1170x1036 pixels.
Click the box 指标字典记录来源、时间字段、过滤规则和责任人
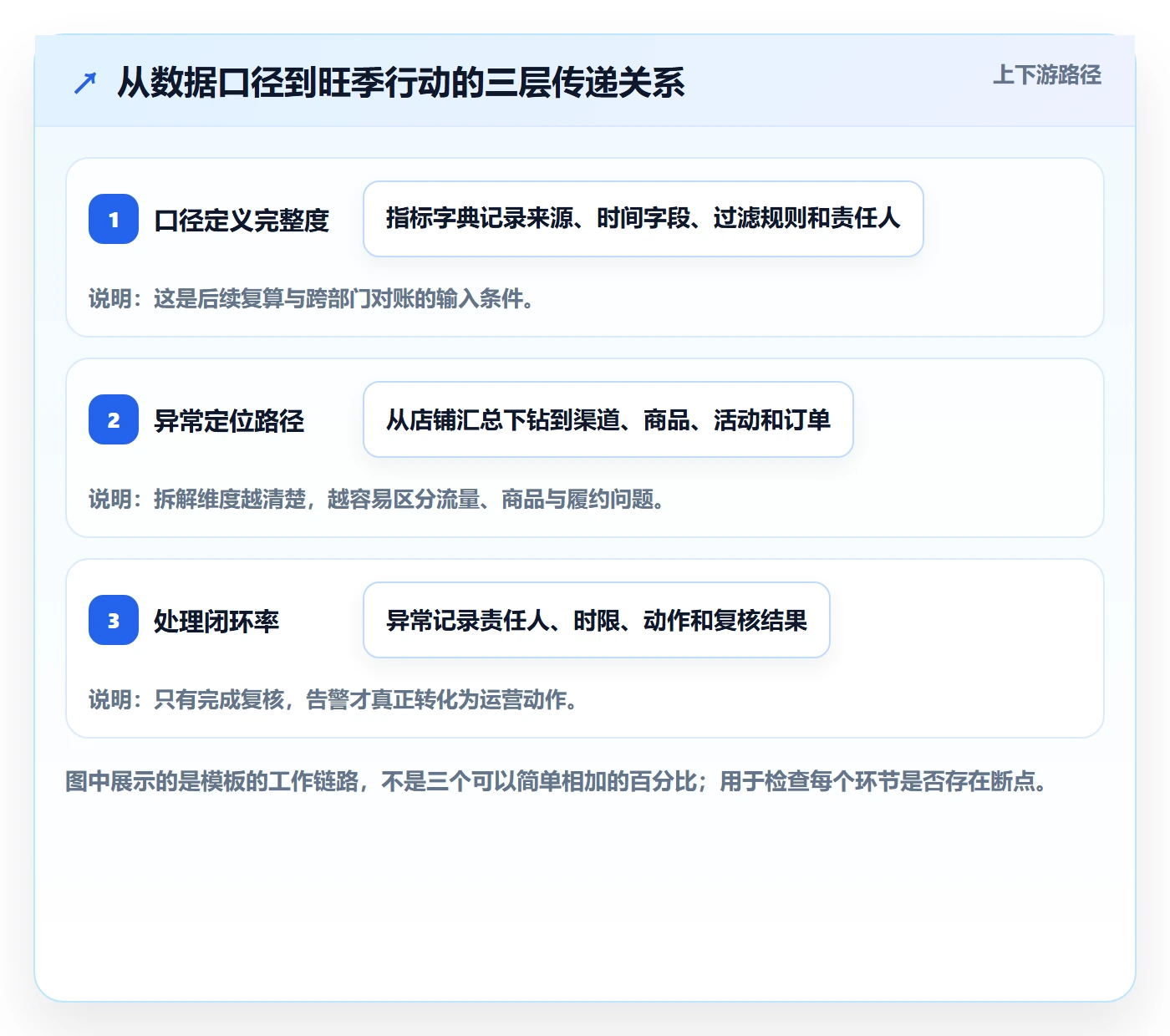(x=643, y=219)
